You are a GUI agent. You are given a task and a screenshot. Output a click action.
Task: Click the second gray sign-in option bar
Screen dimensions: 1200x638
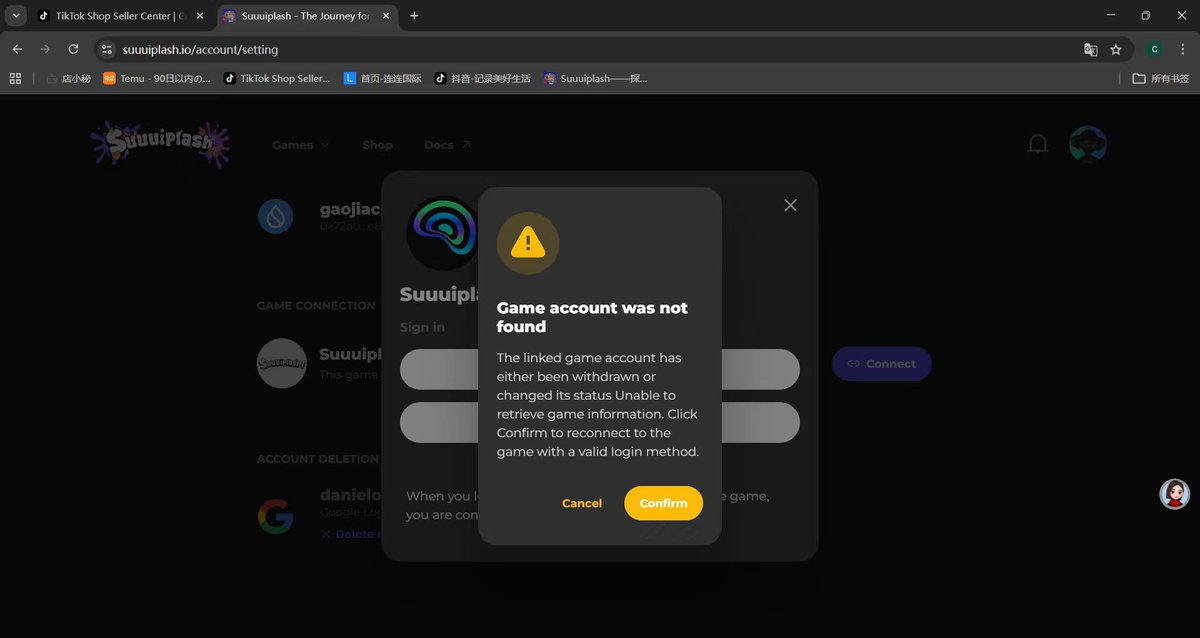tap(600, 422)
